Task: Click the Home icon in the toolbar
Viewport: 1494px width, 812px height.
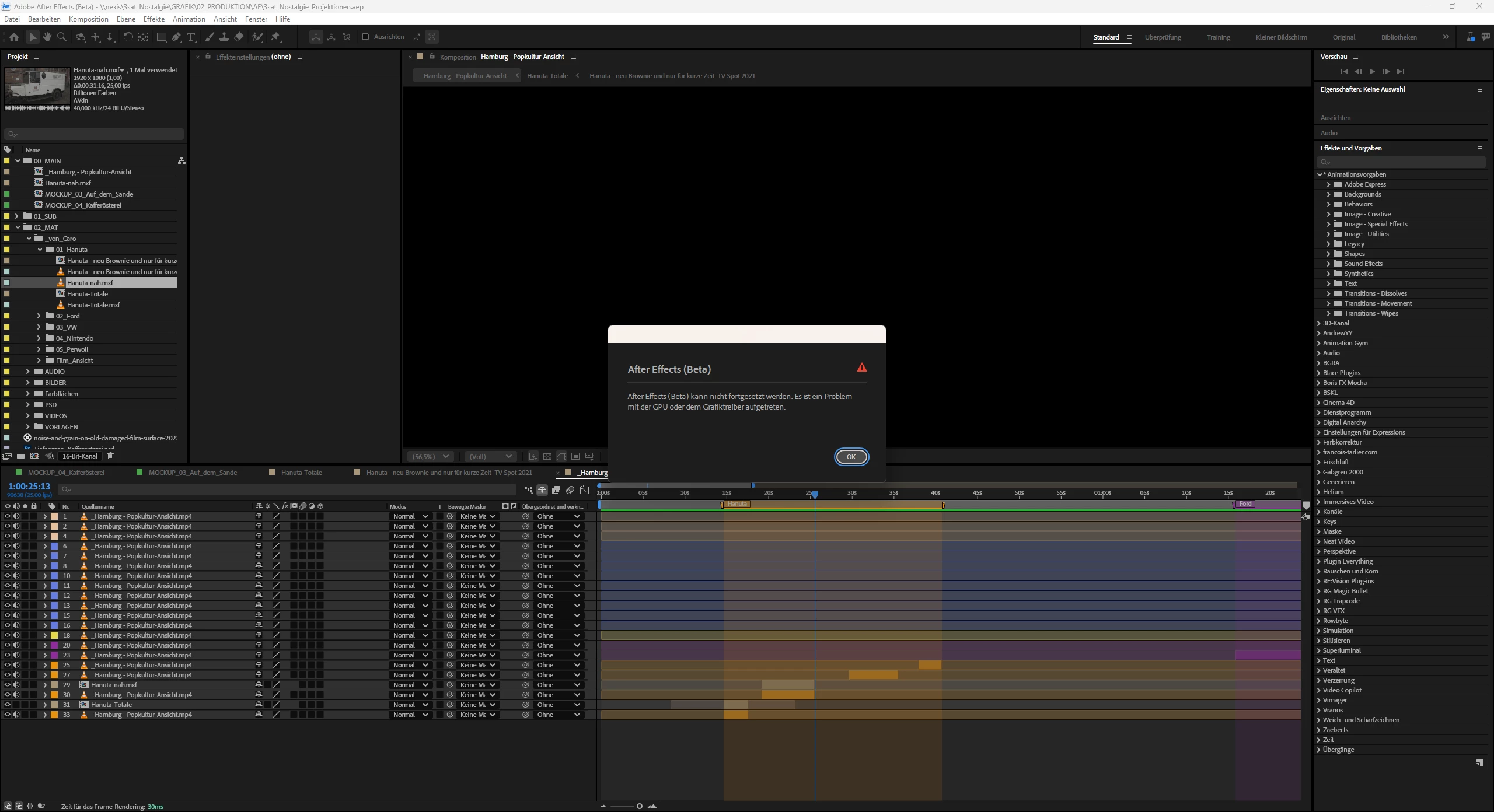Action: pyautogui.click(x=14, y=37)
